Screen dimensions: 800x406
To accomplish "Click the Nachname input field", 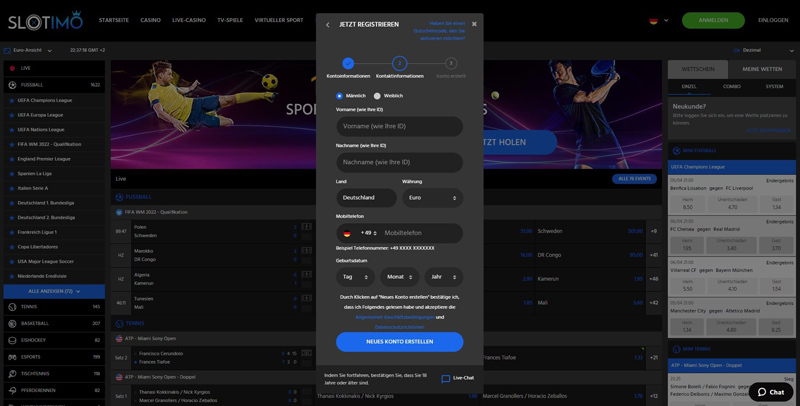I will (x=399, y=162).
